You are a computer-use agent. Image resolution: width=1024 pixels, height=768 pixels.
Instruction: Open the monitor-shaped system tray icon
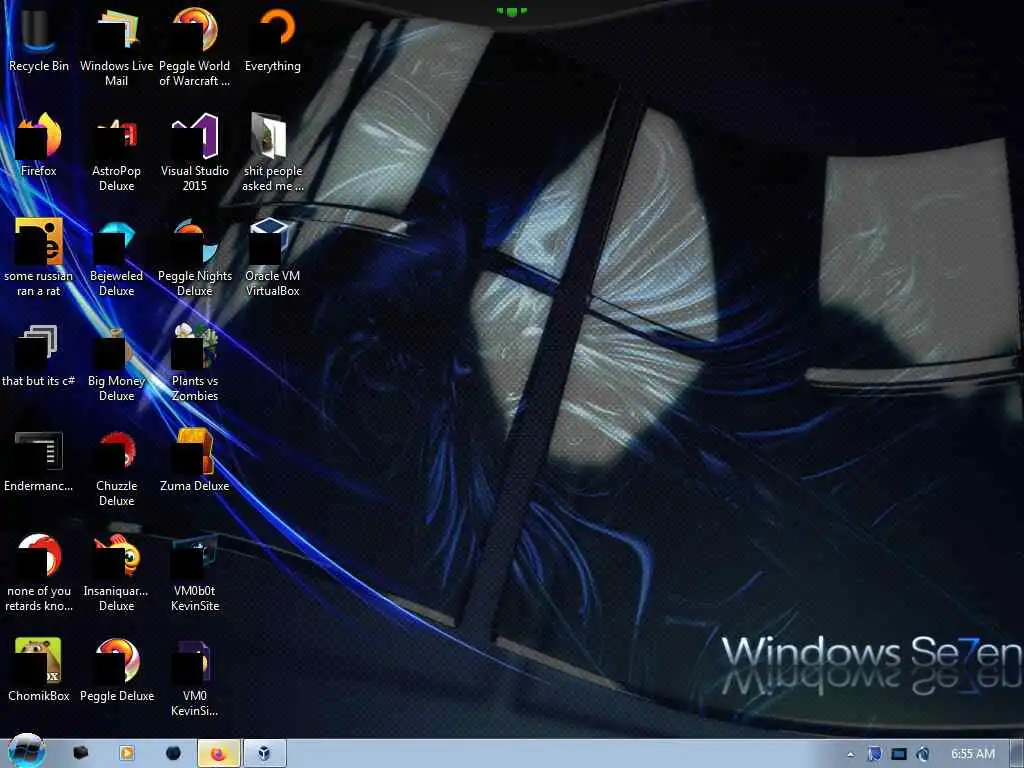[899, 754]
